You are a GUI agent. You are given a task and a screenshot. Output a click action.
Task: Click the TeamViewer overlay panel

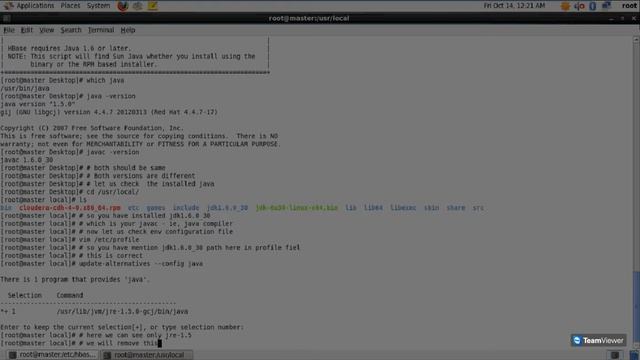(x=598, y=340)
